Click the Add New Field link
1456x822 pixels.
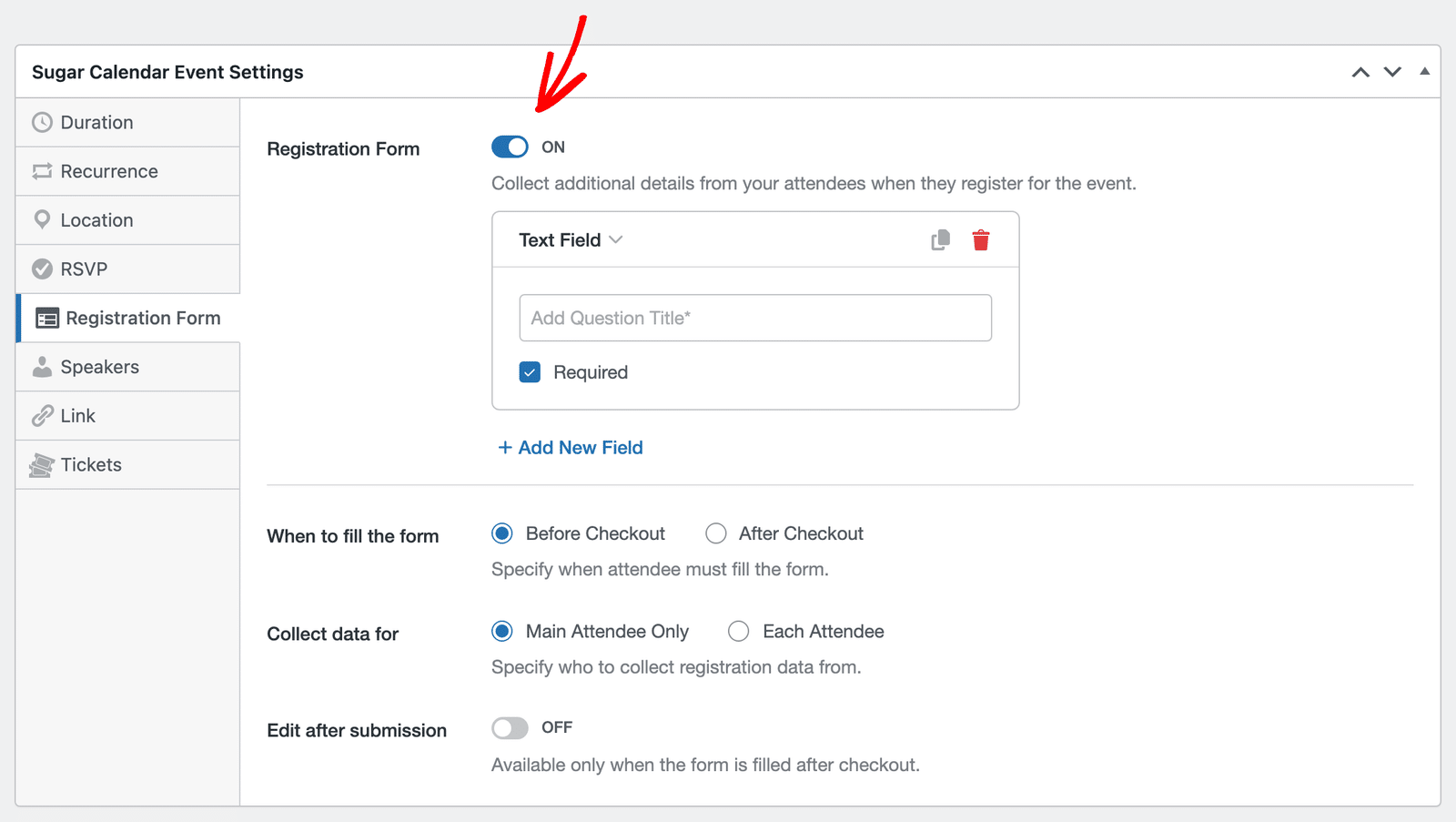571,447
